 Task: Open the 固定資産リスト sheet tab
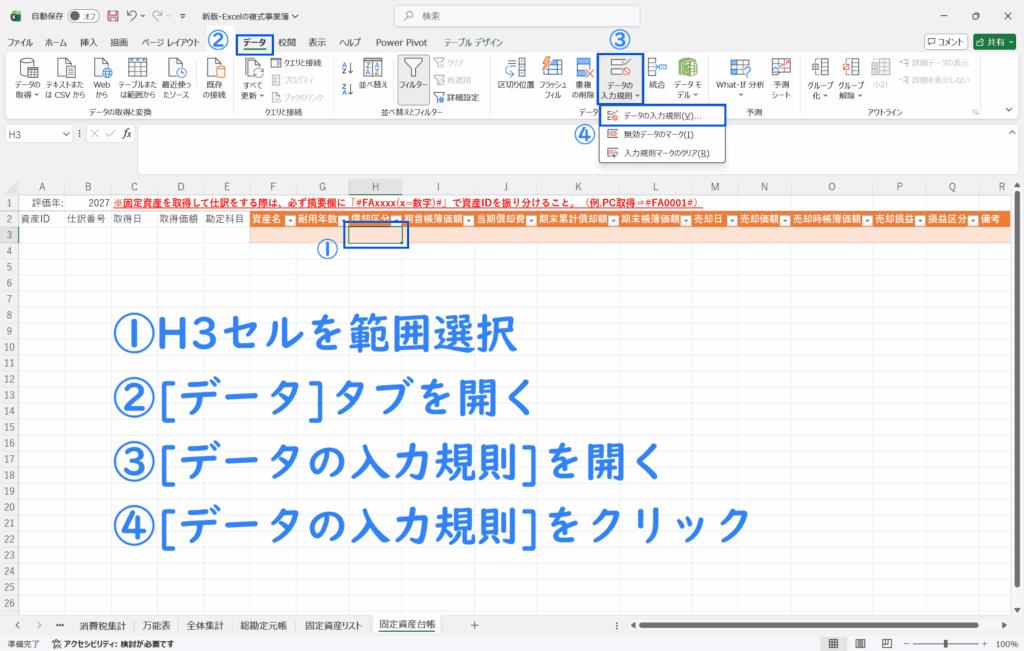coord(333,624)
